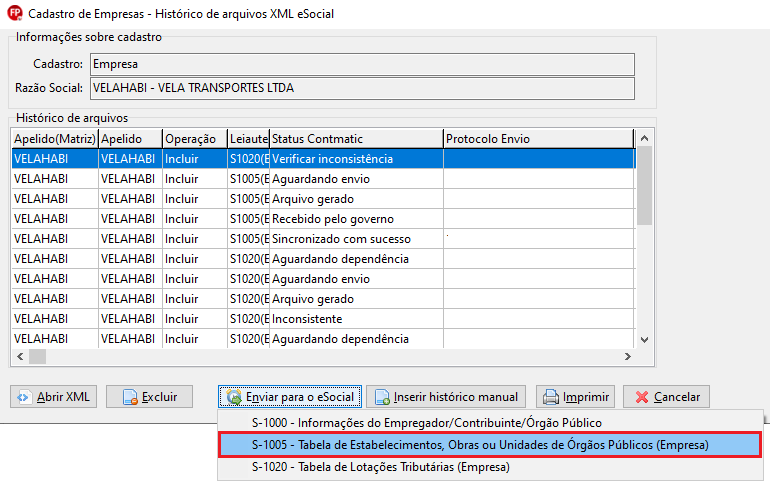
Task: Click Enviar para o eSocial button text
Action: tap(300, 397)
